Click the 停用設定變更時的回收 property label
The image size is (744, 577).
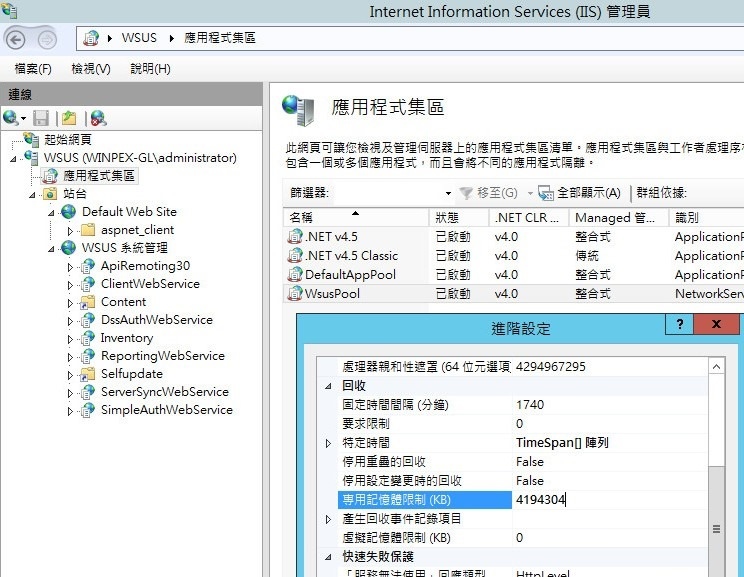(x=402, y=481)
